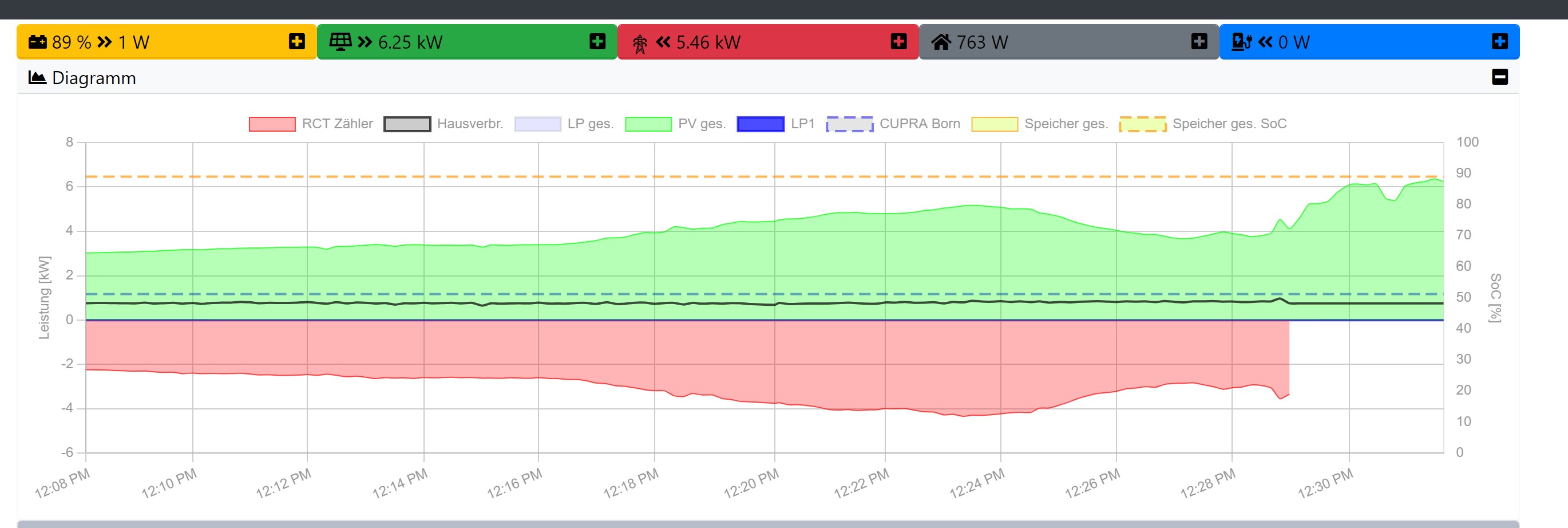The image size is (1568, 528).
Task: Toggle Speicher ges. SoC dashed swatch
Action: 1142,124
